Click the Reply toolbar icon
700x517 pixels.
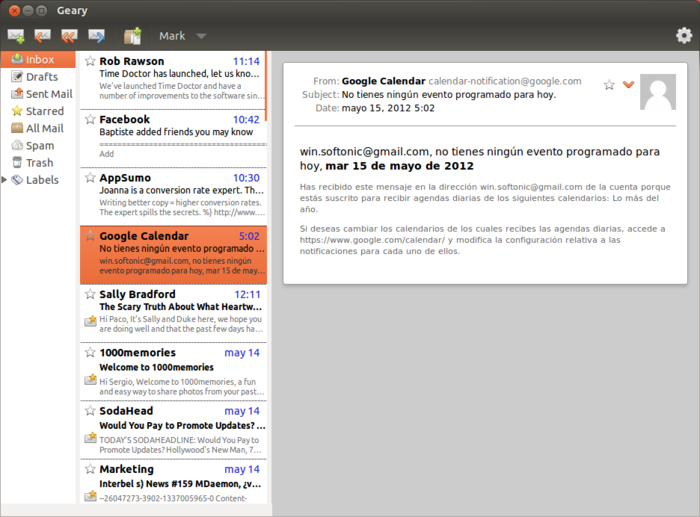[43, 36]
